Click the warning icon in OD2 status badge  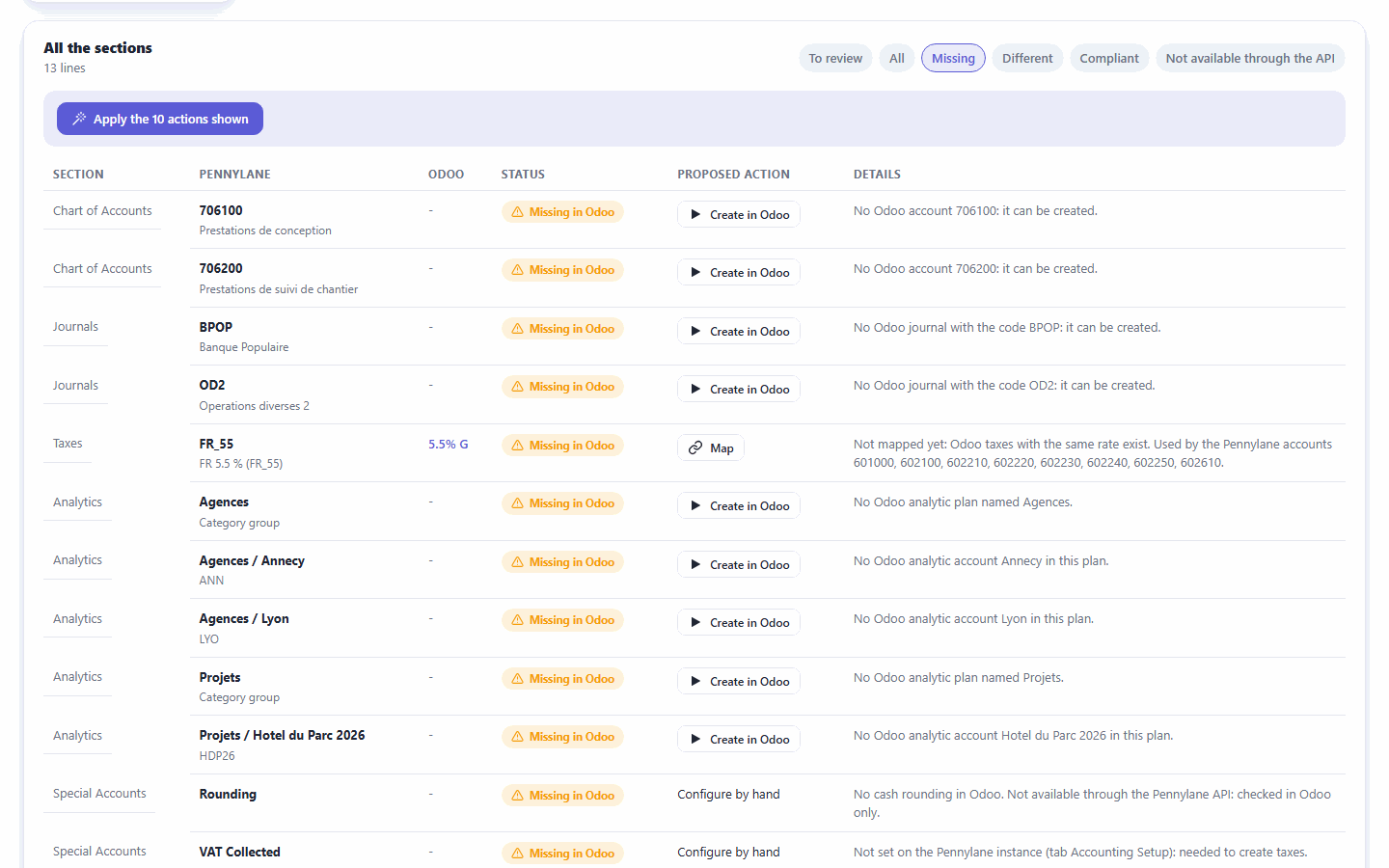point(518,387)
